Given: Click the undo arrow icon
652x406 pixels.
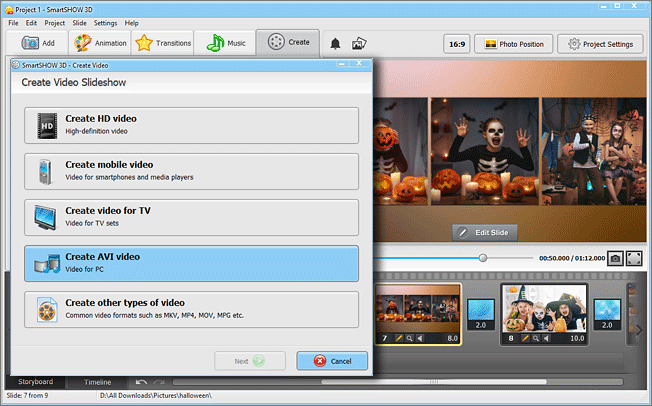Looking at the screenshot, I should pos(141,382).
